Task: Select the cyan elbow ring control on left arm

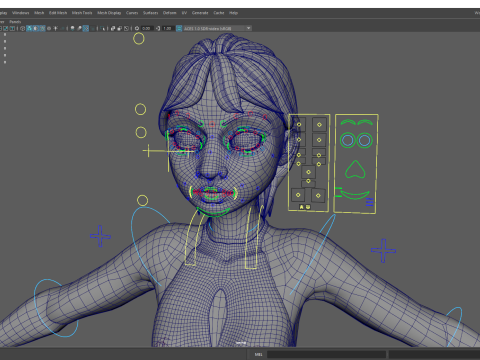Action: coord(56,308)
